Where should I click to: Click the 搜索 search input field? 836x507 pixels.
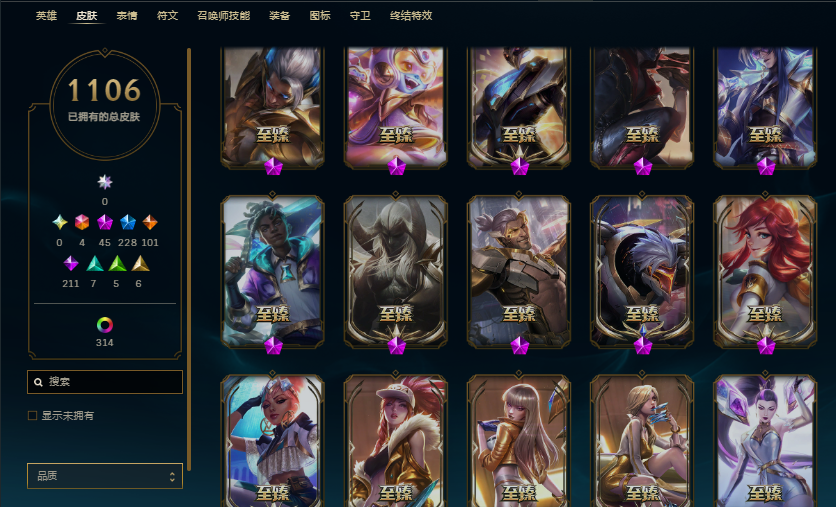[x=105, y=382]
